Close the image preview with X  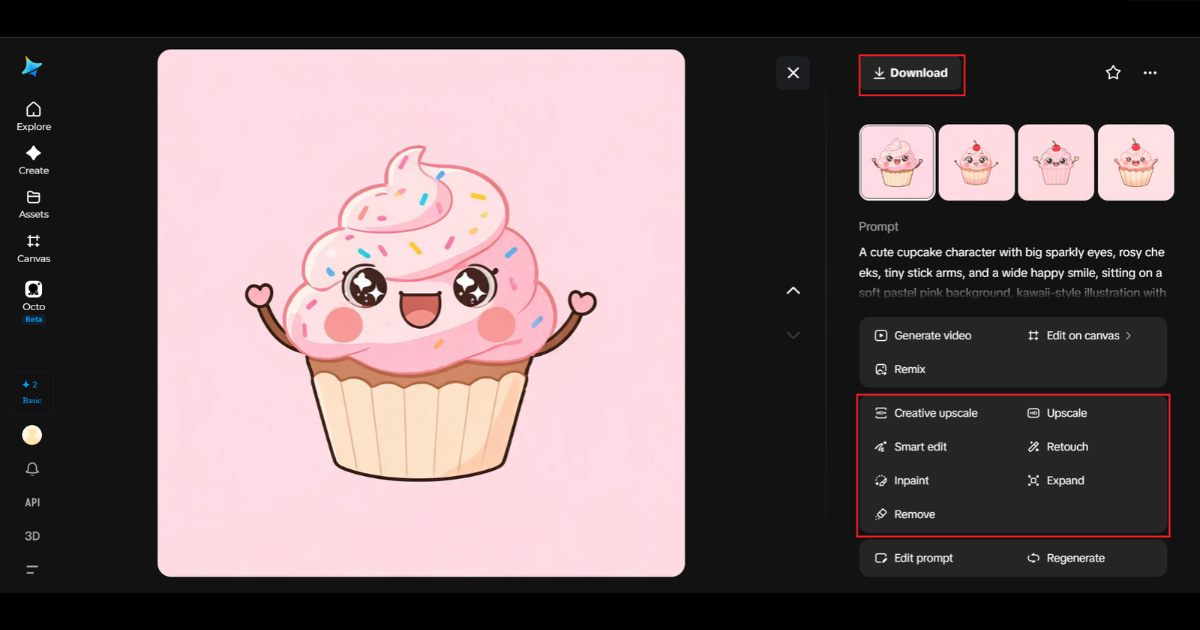click(x=793, y=73)
